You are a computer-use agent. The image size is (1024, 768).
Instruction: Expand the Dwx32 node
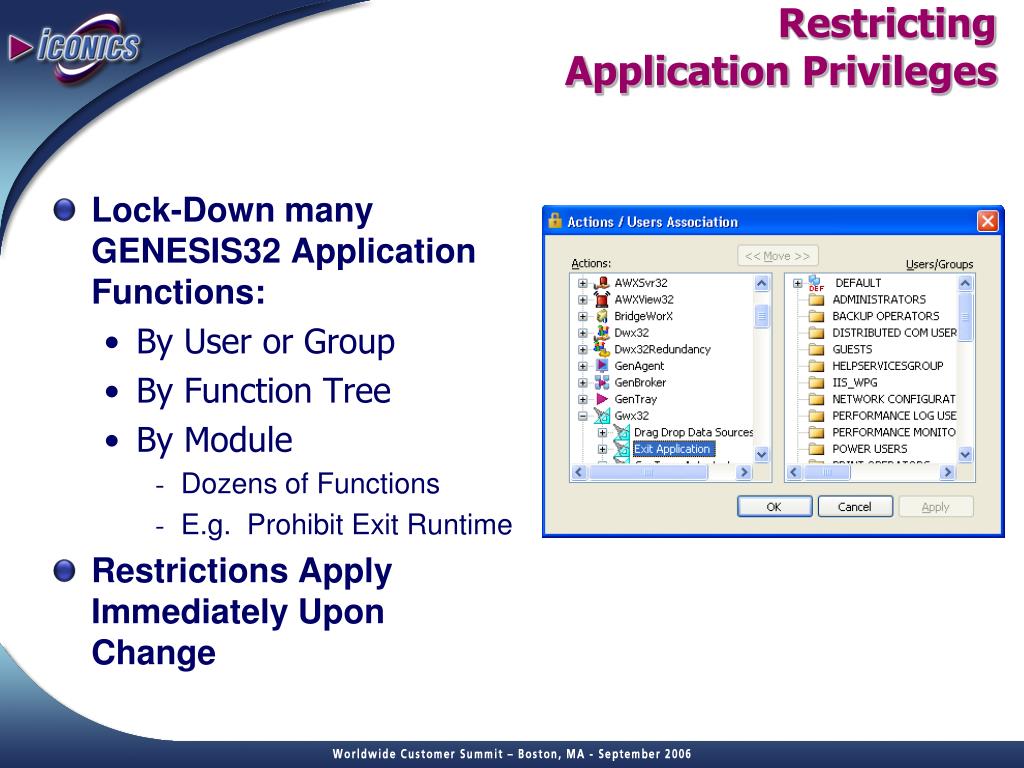pos(583,333)
